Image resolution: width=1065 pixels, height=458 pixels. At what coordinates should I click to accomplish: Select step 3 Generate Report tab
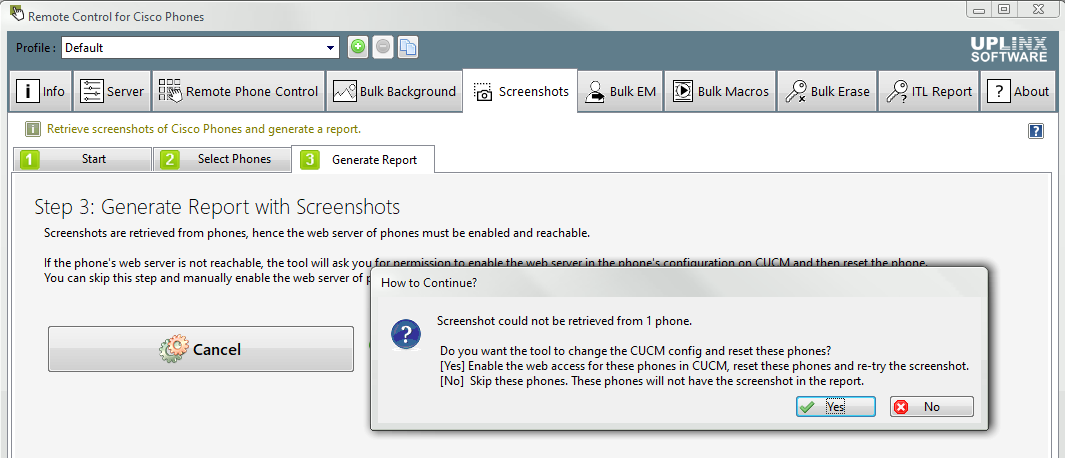(x=363, y=160)
